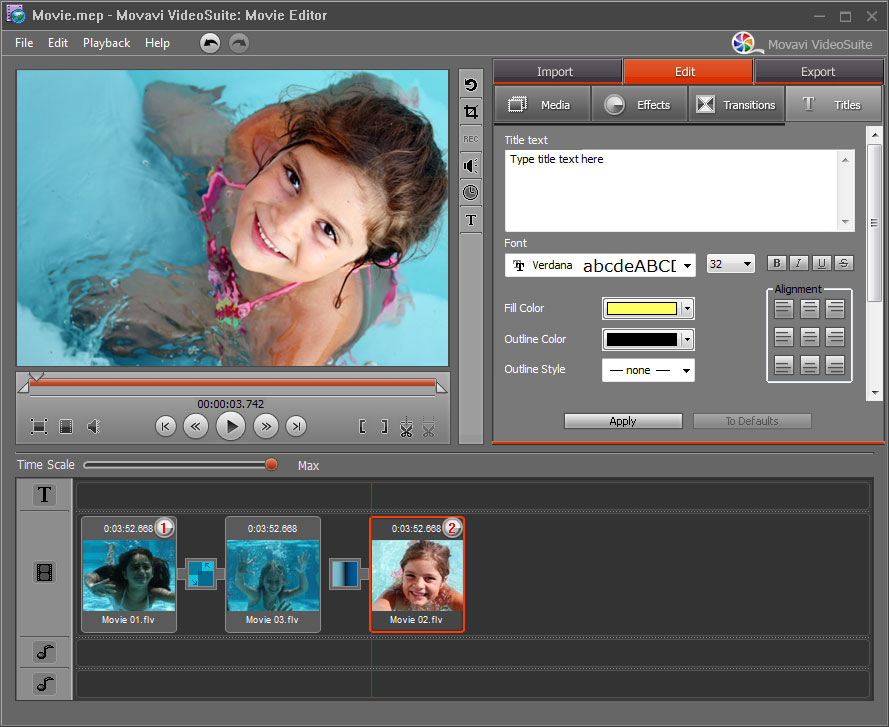Click the clock speed icon

click(471, 192)
